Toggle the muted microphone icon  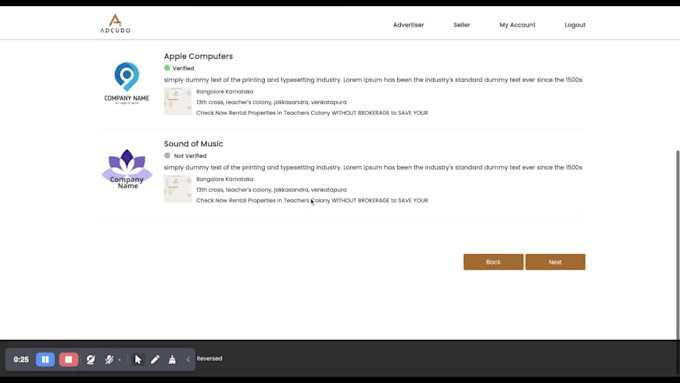click(x=109, y=359)
